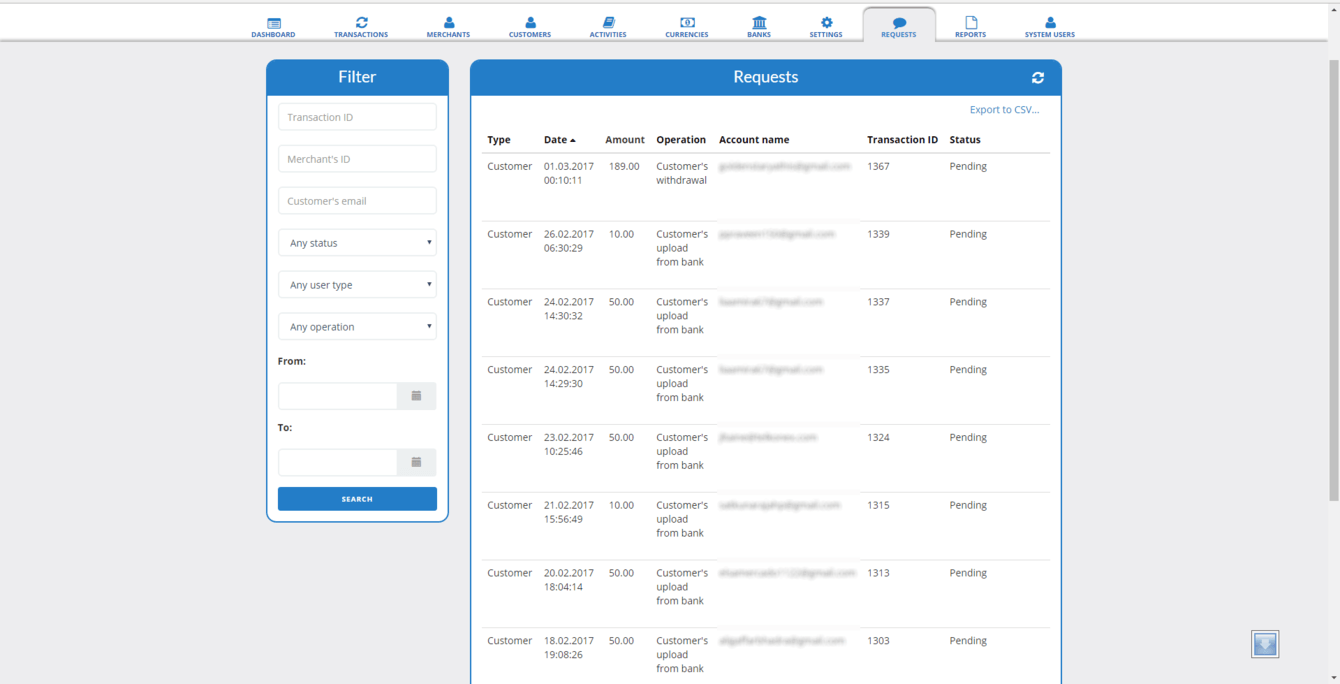
Task: Open Merchants section icon
Action: coord(448,23)
